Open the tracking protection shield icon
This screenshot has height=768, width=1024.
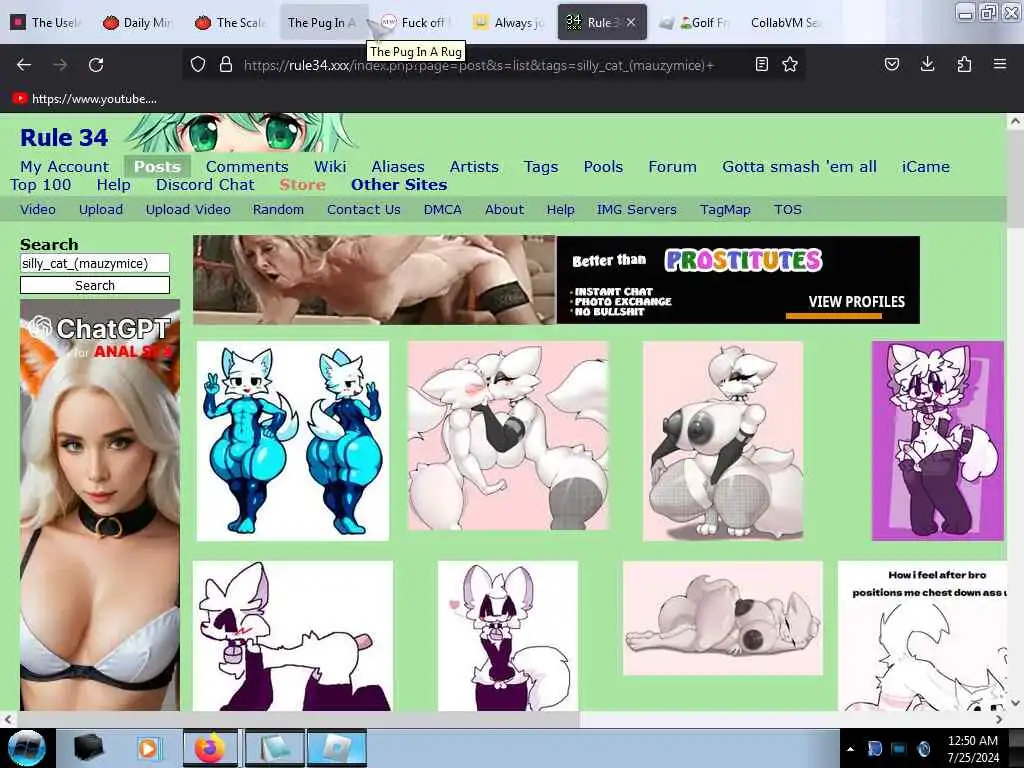point(198,64)
